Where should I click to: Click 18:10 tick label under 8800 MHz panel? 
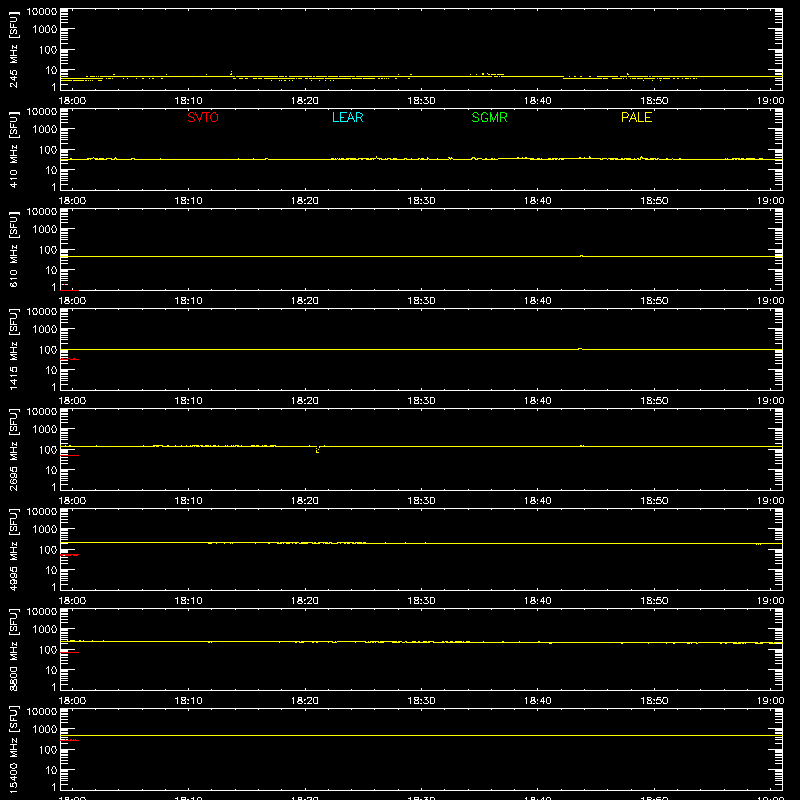click(188, 701)
